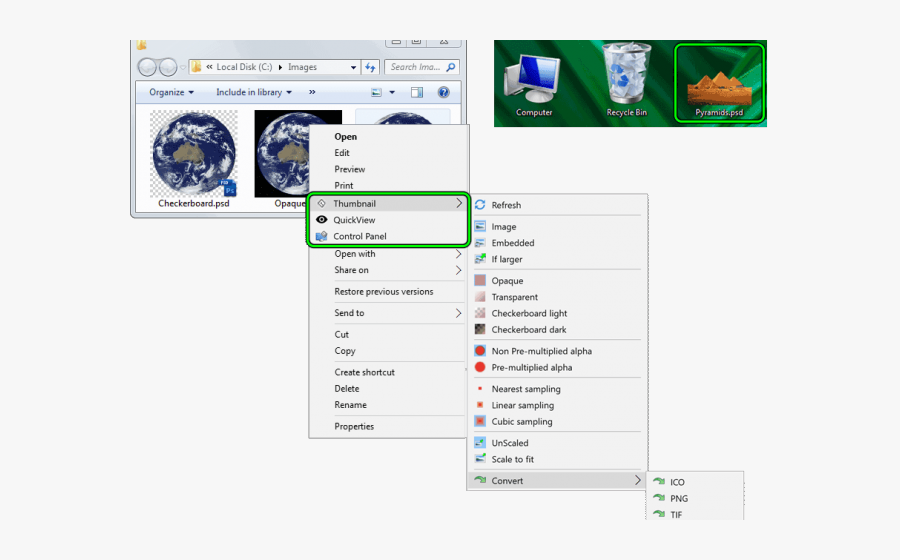Viewport: 900px width, 560px height.
Task: Click the QuickView eye icon
Action: [321, 220]
